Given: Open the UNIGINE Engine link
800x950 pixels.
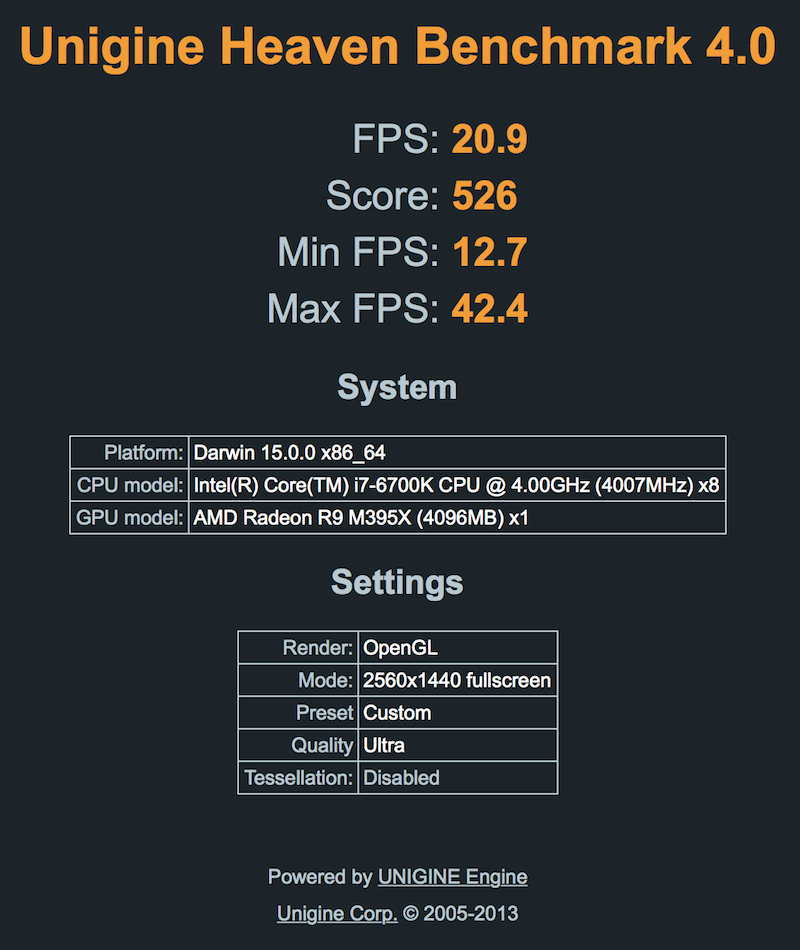Looking at the screenshot, I should [x=452, y=877].
